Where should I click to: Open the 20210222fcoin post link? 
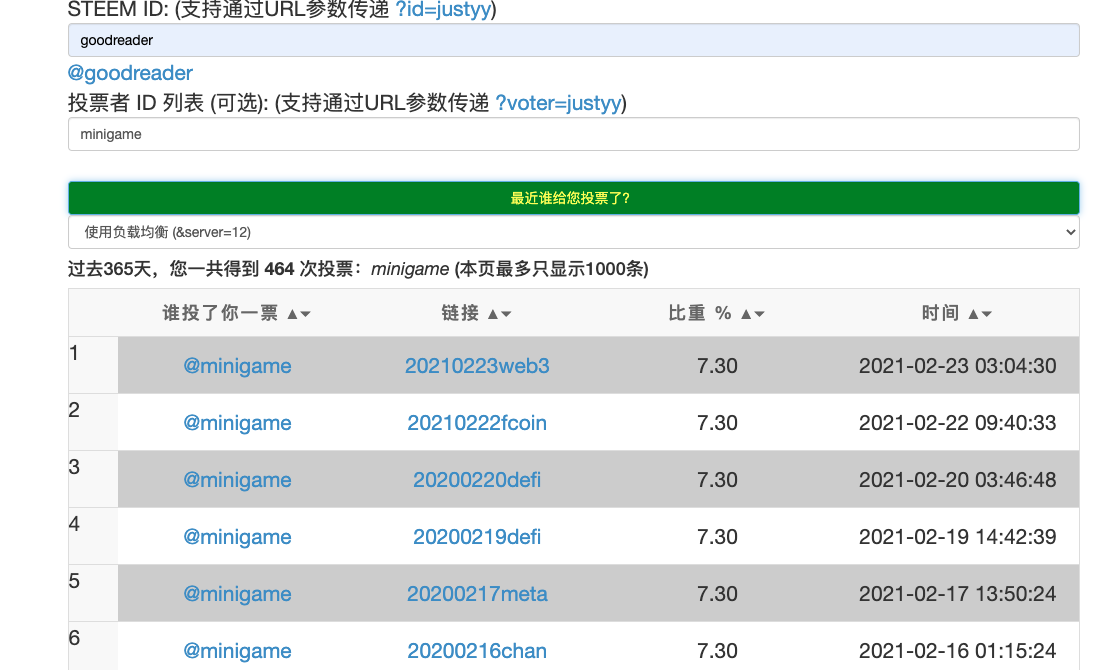pos(477,423)
